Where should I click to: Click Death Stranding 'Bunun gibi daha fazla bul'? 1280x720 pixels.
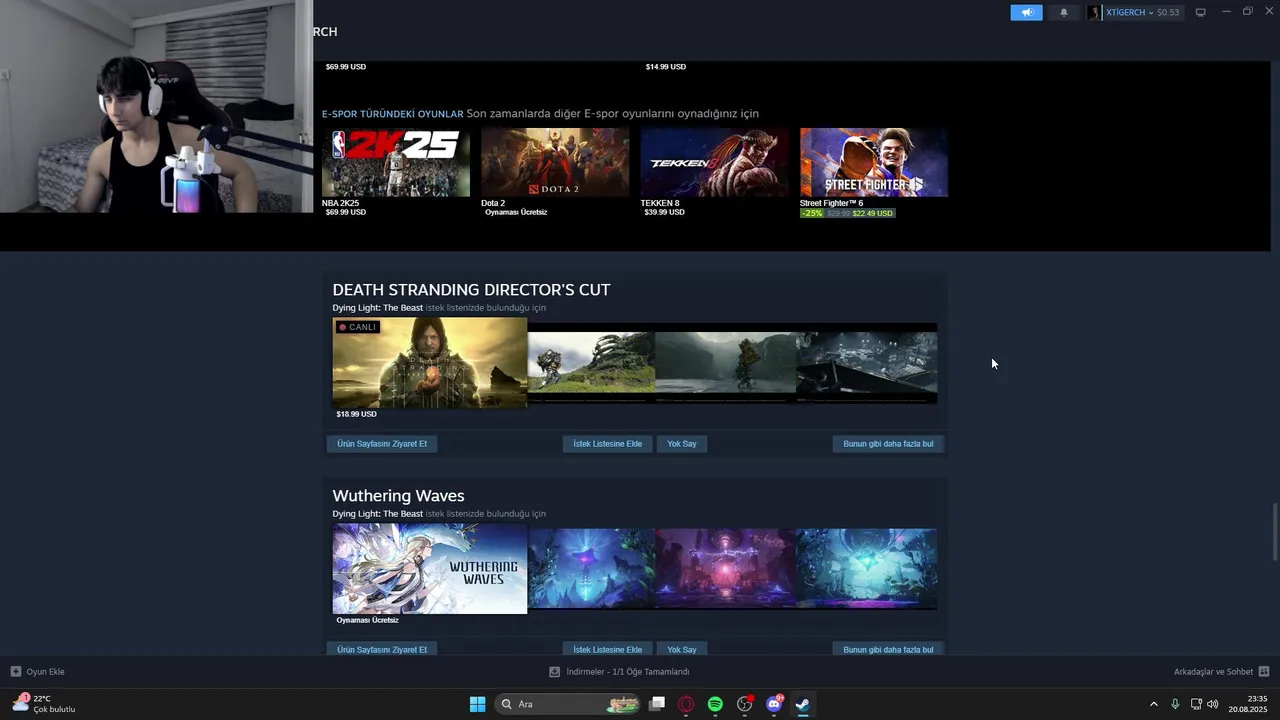point(888,444)
